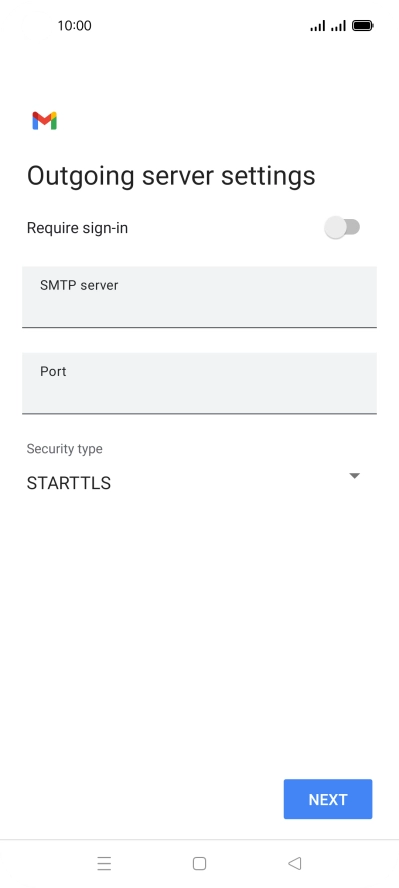
Task: Tap the Require sign-in label
Action: coord(78,228)
